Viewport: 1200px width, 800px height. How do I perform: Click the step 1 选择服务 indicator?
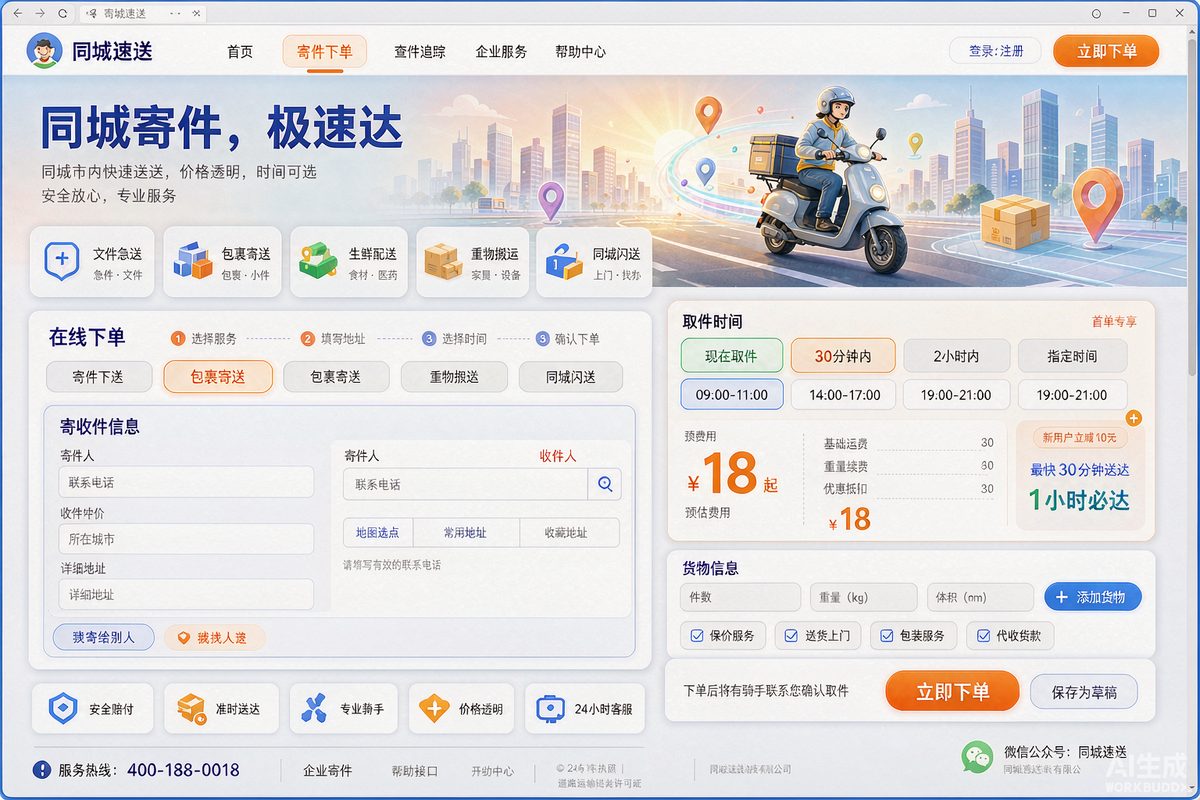(204, 339)
